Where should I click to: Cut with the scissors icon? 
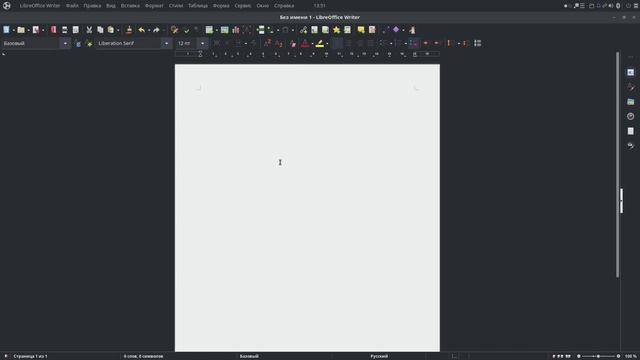[x=89, y=30]
